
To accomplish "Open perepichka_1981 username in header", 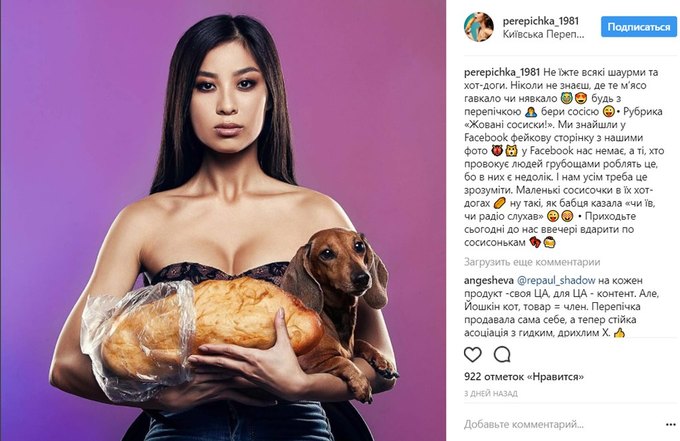I will click(x=540, y=20).
